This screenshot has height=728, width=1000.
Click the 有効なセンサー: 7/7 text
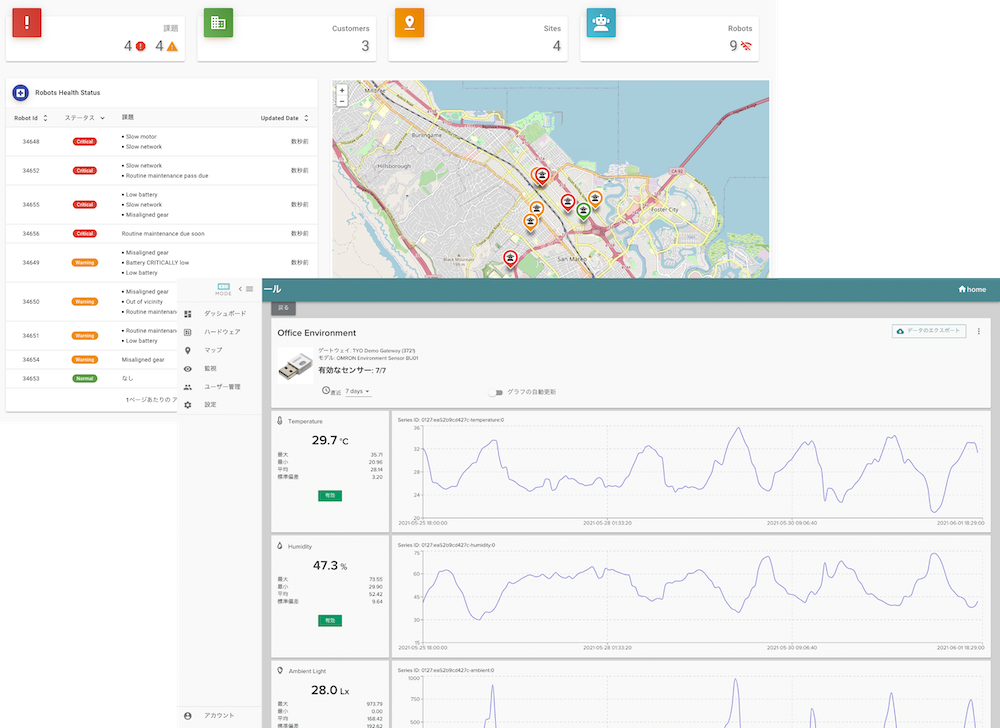[x=352, y=370]
